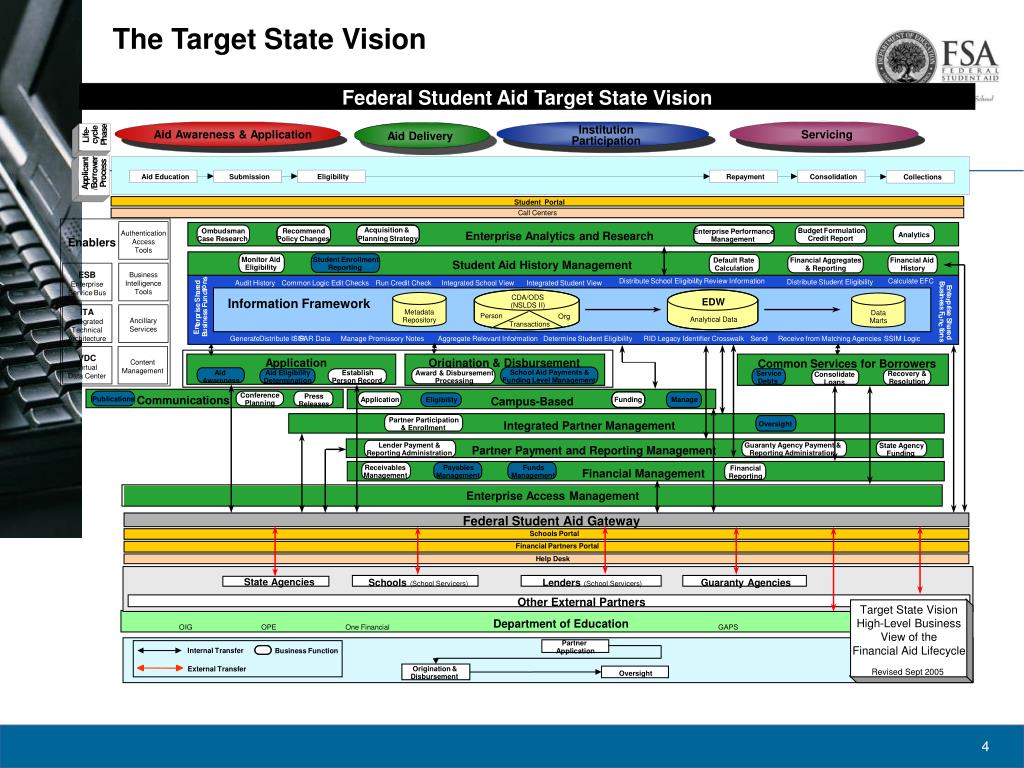This screenshot has height=768, width=1024.
Task: Click the Business Intelligence Tools enabler box
Action: (x=143, y=283)
